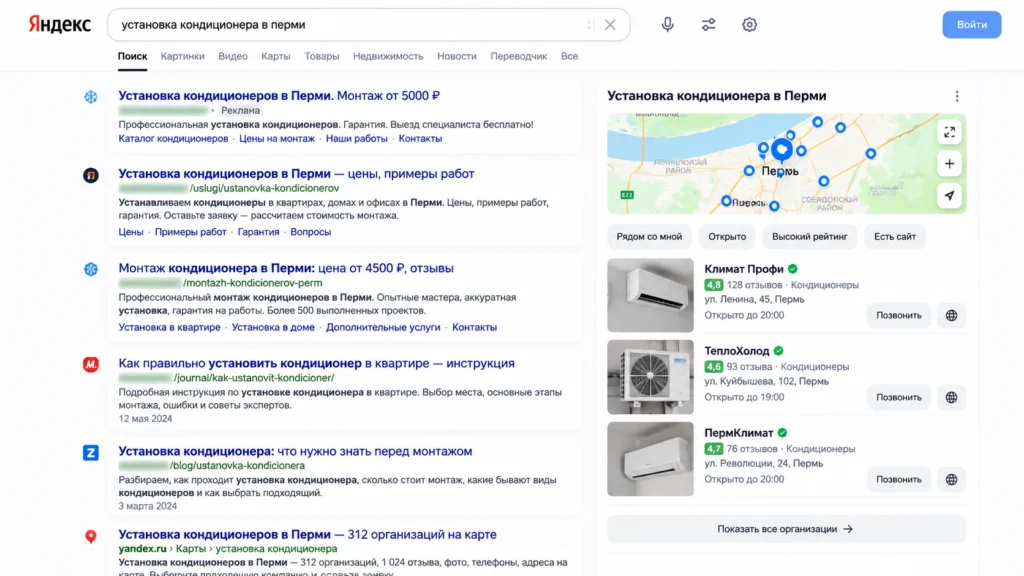Open the ПермКлимат thumbnail photo
The image size is (1024, 576).
tap(650, 459)
